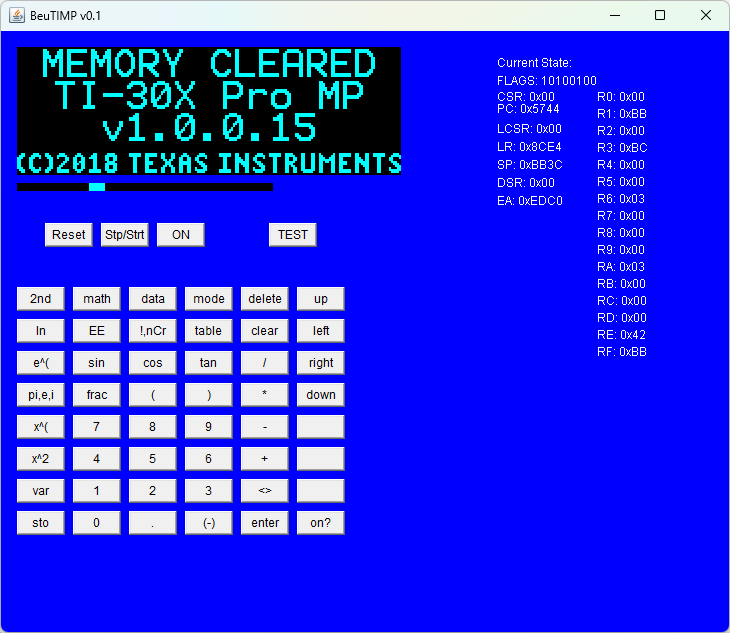Click the sin function key
This screenshot has width=730, height=633.
(x=97, y=363)
